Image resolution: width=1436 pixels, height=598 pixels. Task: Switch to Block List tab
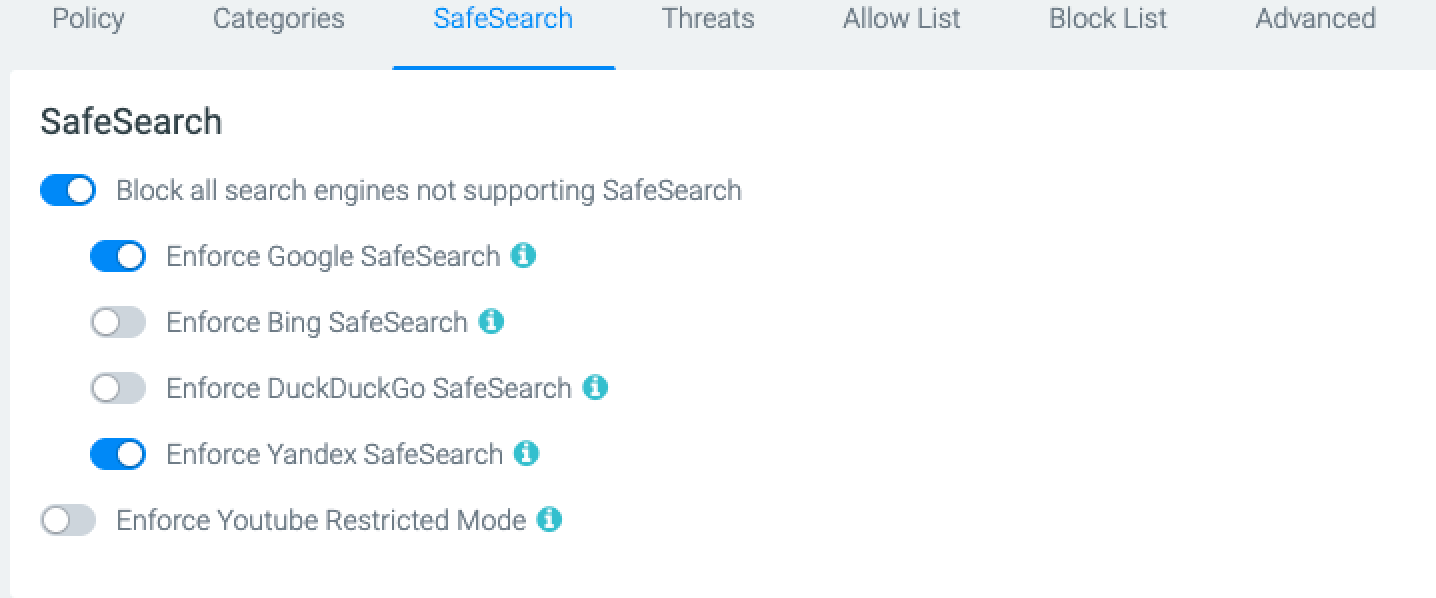click(1108, 19)
